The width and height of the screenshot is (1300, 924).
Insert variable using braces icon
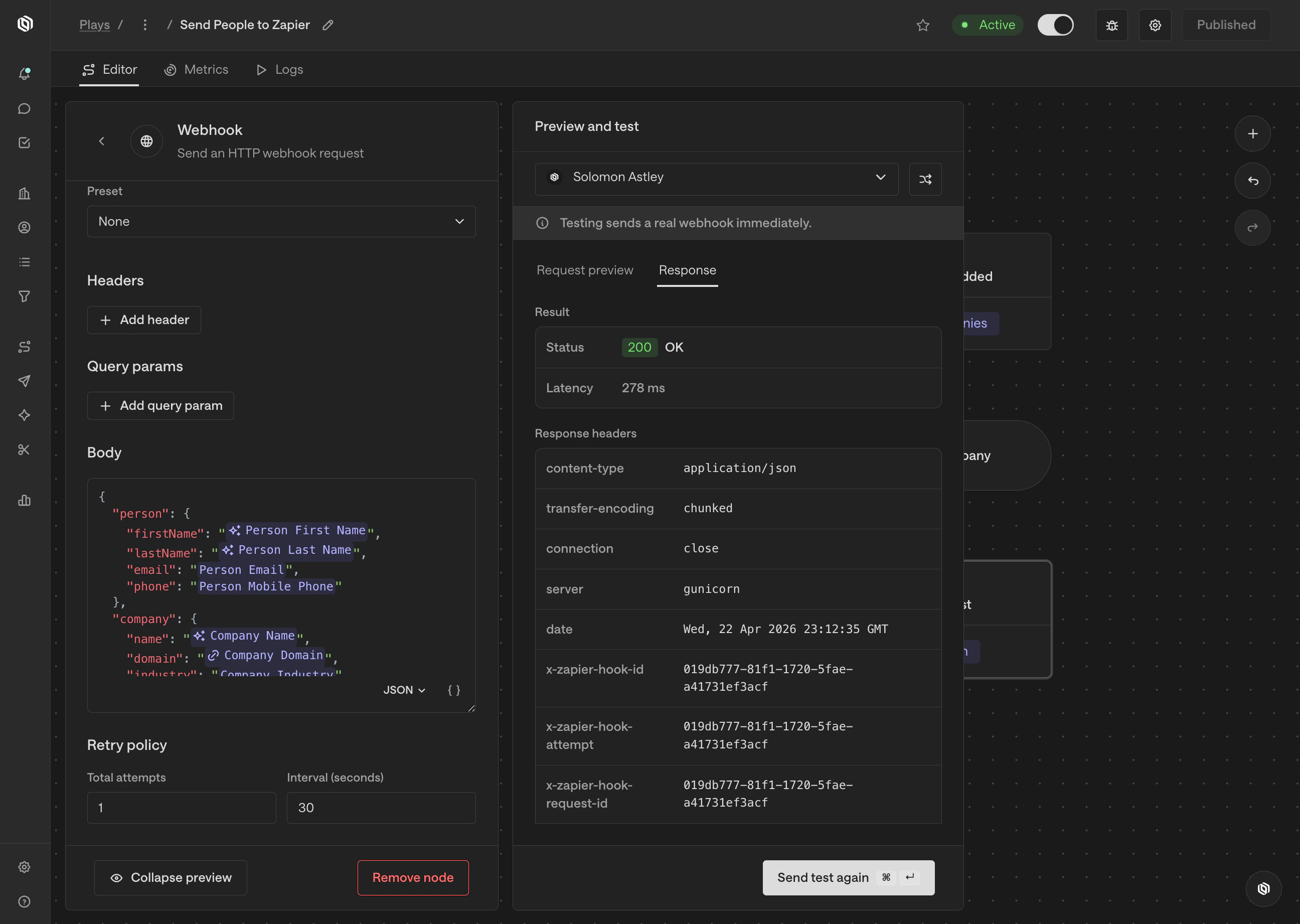point(453,690)
